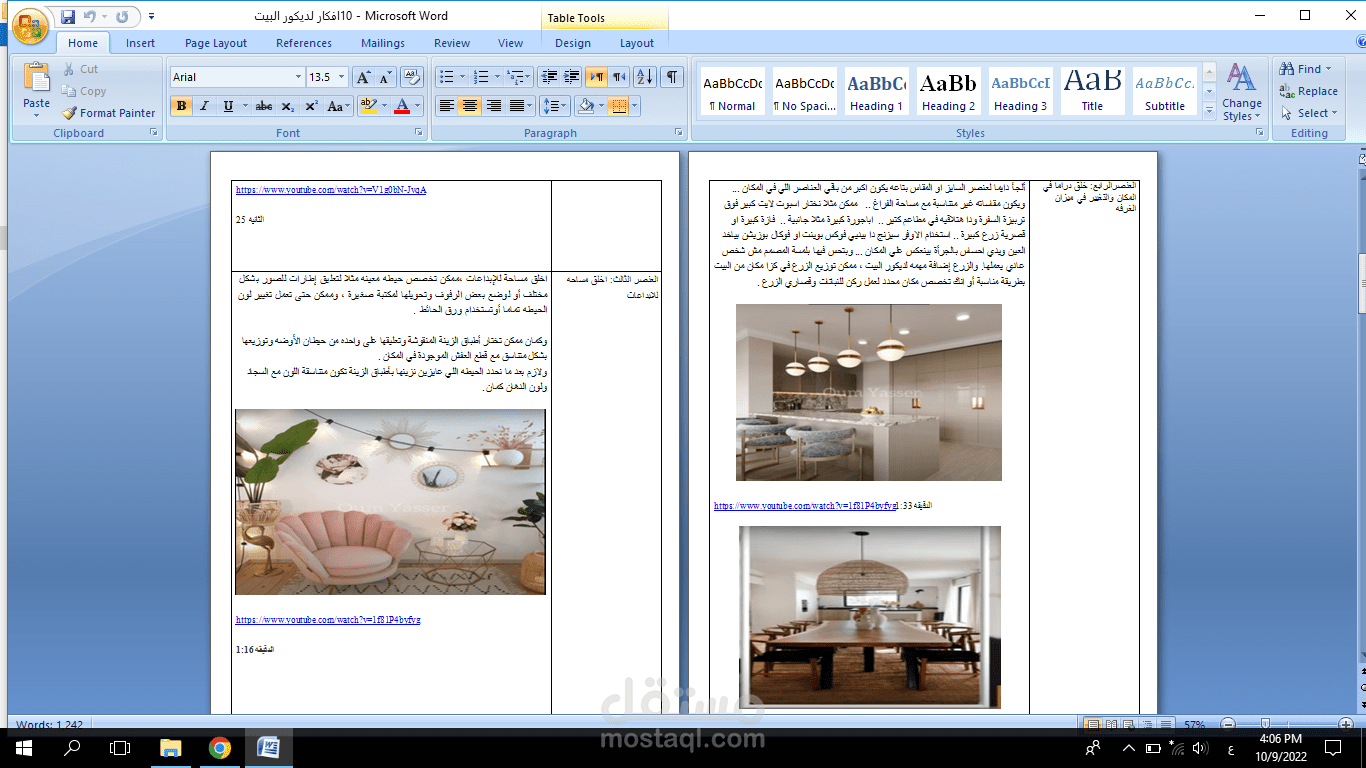
Task: Click the Paste clipboard icon
Action: pos(36,78)
